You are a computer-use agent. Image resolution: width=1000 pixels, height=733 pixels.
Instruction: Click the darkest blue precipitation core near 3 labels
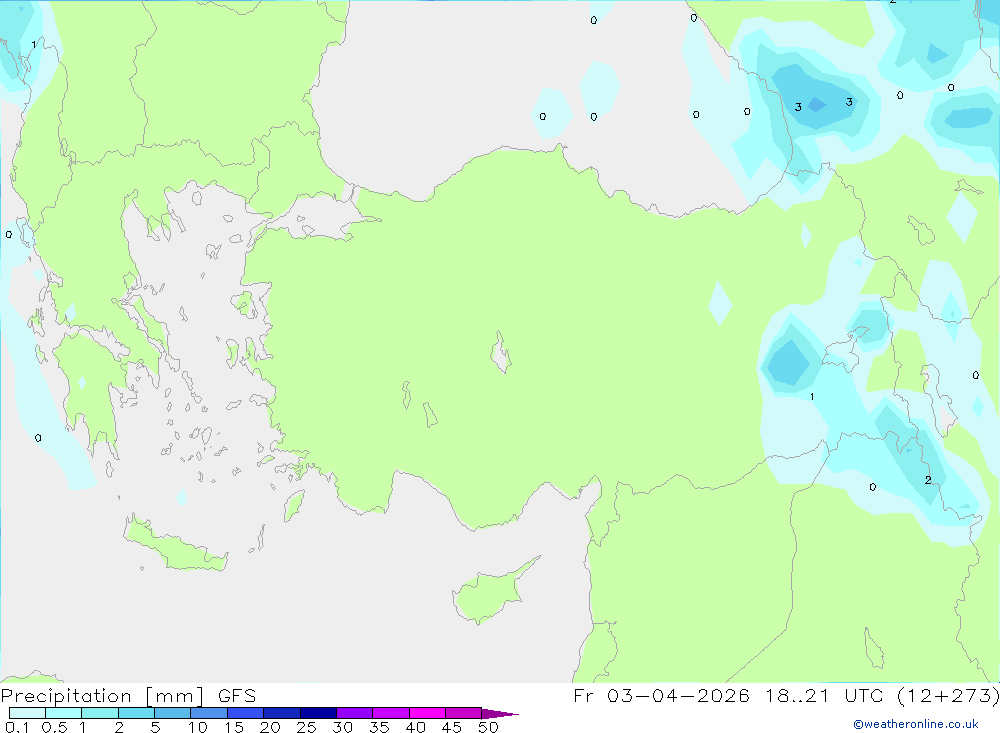pyautogui.click(x=817, y=105)
